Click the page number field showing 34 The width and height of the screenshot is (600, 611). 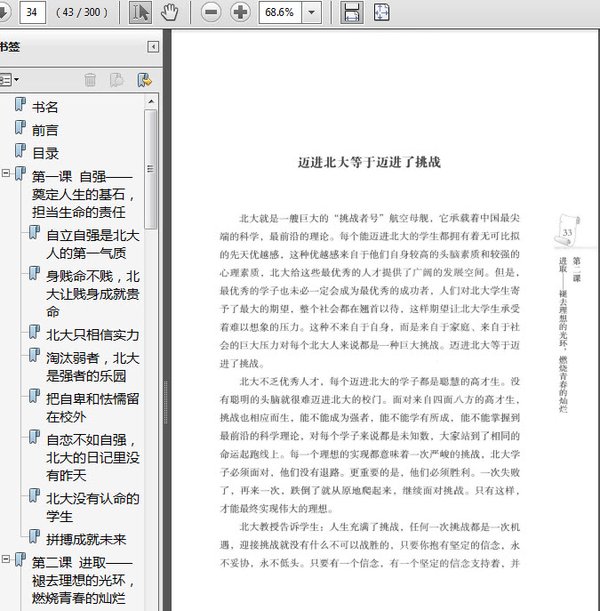point(32,12)
